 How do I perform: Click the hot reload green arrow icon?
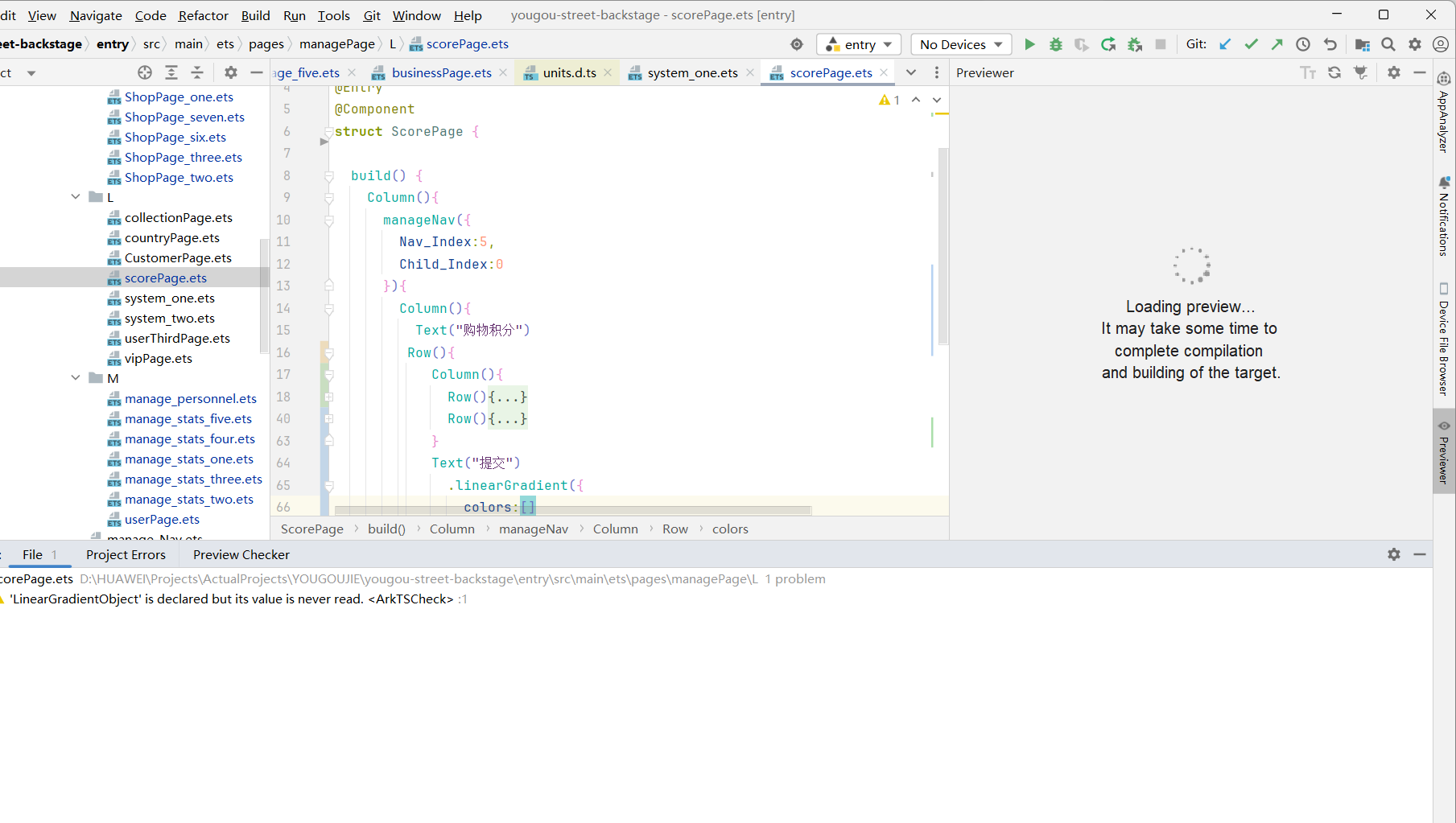1108,44
